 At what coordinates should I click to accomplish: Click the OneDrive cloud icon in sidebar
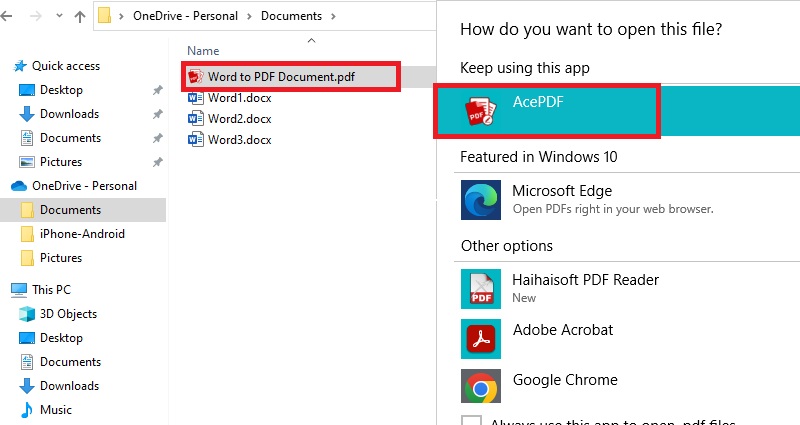tap(19, 186)
